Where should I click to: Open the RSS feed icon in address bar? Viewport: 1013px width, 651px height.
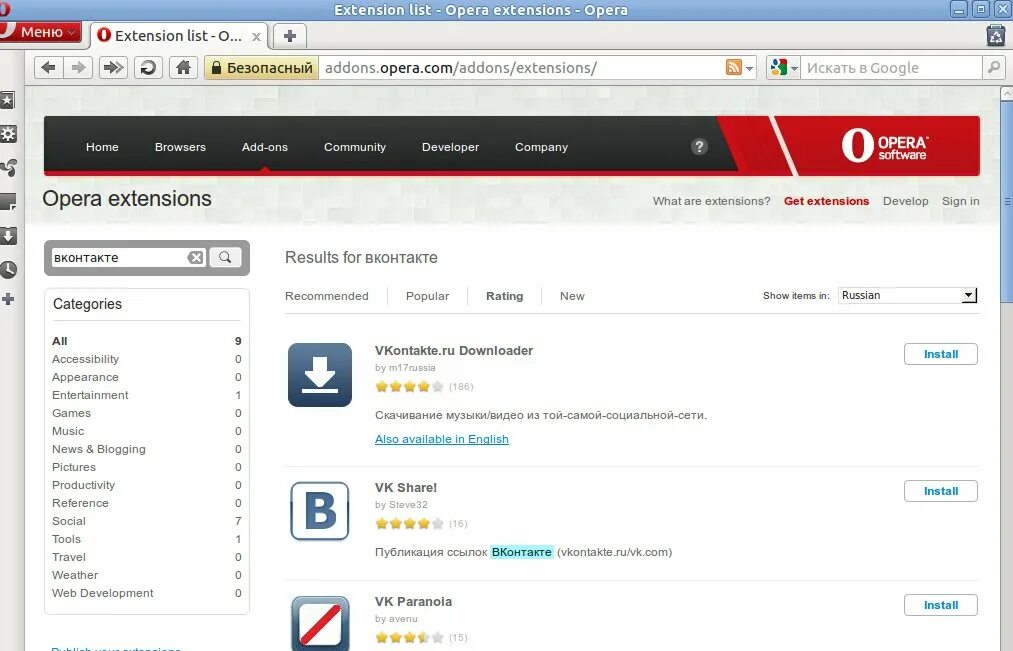pos(733,67)
